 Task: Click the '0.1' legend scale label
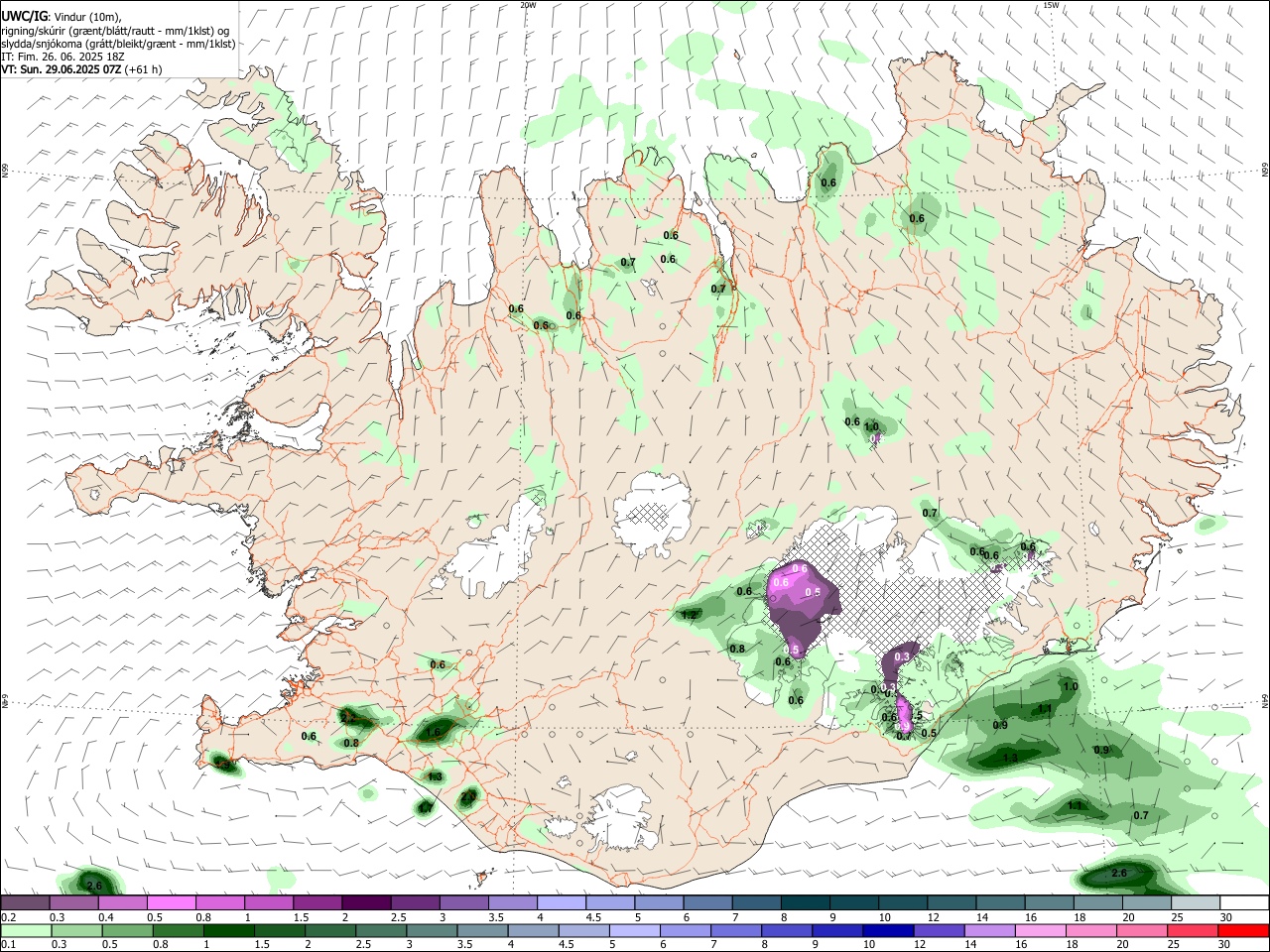point(8,944)
